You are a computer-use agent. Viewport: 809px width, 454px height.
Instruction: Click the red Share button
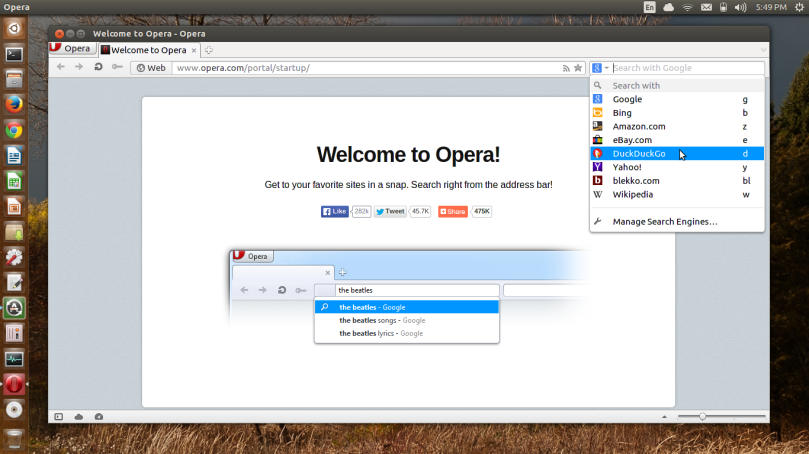pos(453,212)
